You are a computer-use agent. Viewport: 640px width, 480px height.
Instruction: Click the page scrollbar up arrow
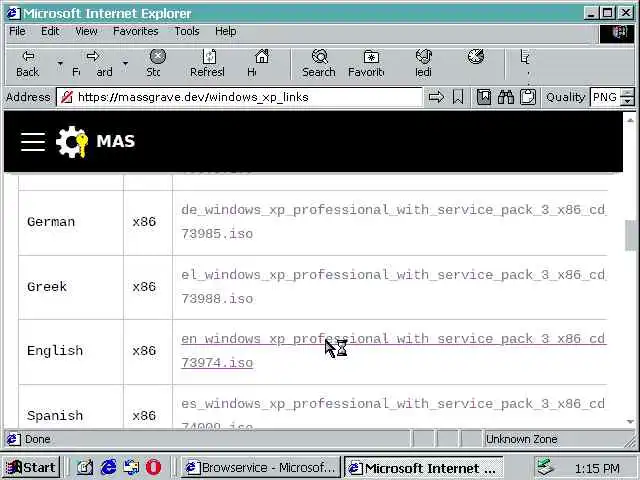[x=630, y=120]
